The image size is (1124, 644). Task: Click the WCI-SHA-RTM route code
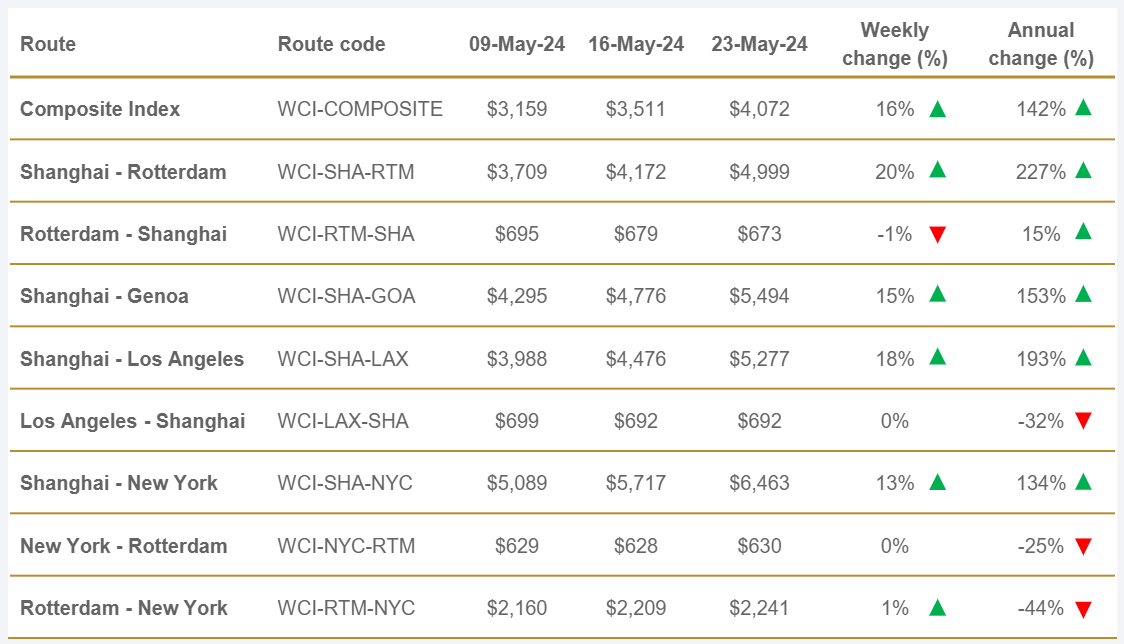tap(345, 172)
